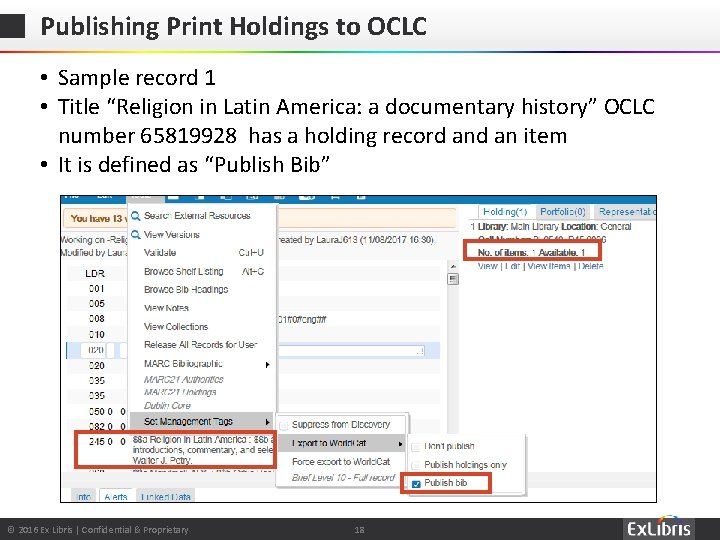Click the 245 title field text
Viewport: 720px width, 540px height.
click(202, 450)
